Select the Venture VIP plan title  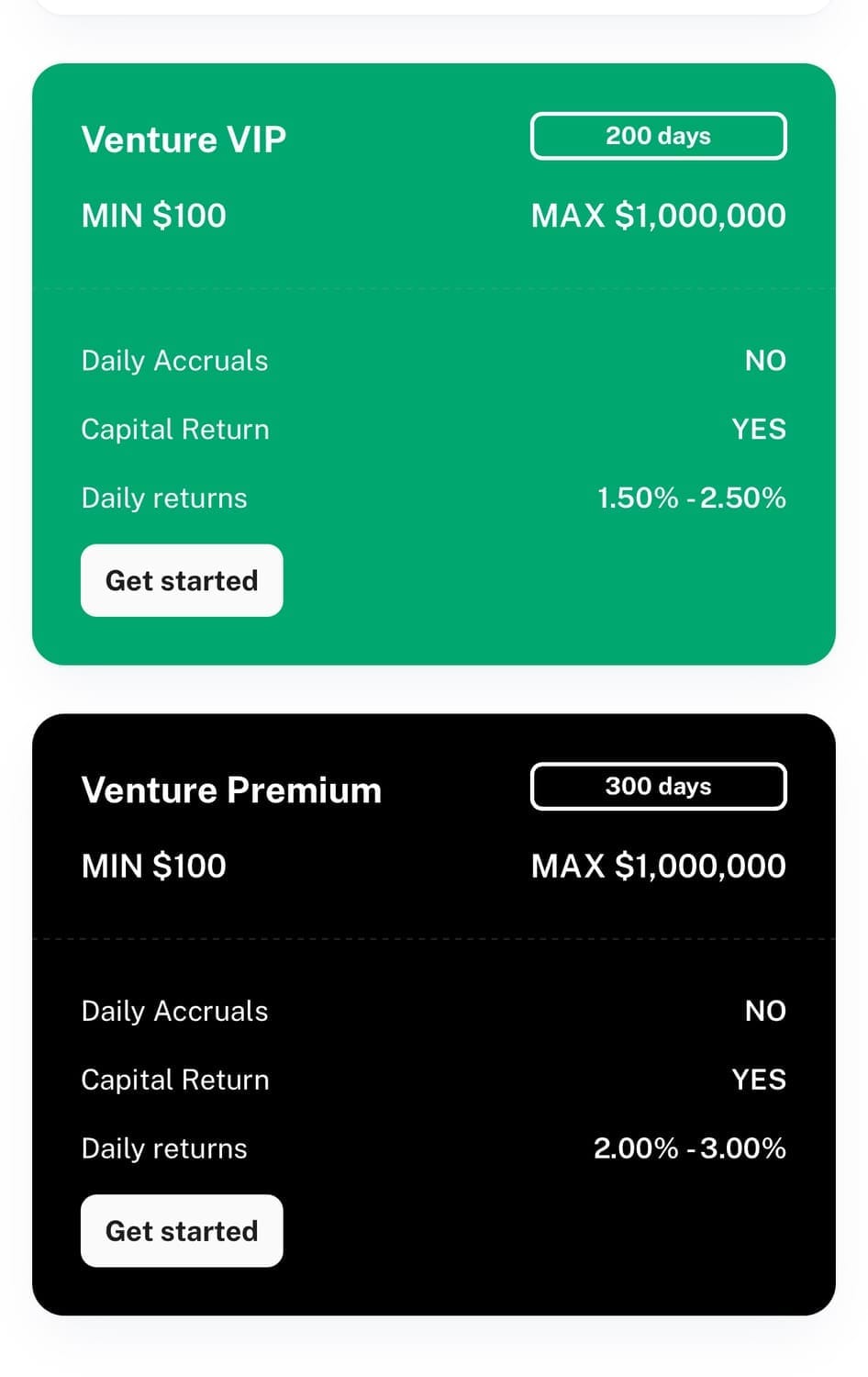coord(184,140)
